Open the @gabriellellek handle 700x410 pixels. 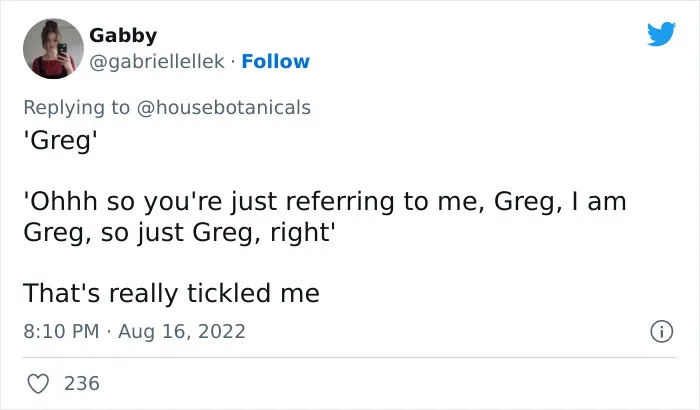click(x=157, y=62)
